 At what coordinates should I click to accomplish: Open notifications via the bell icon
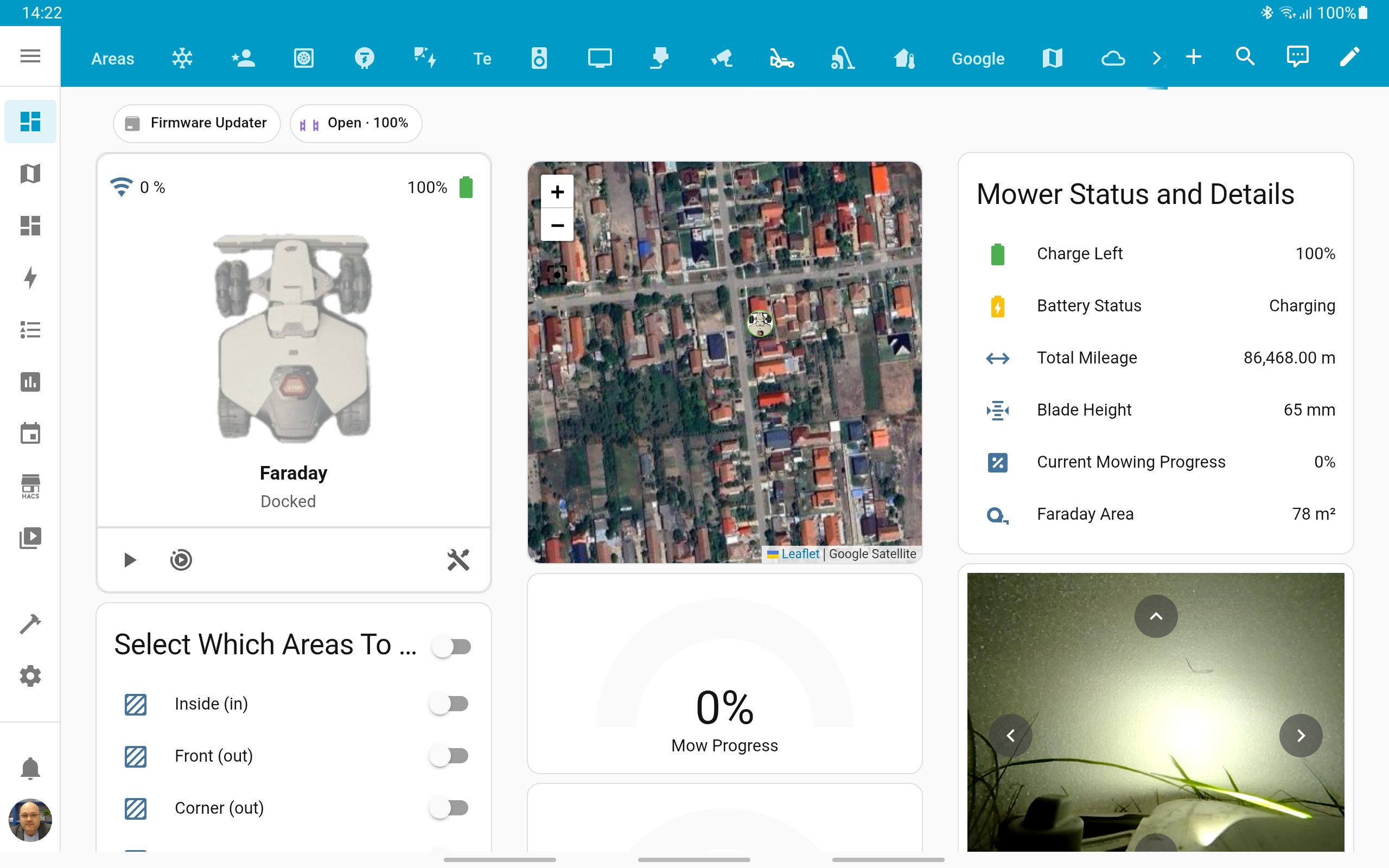pyautogui.click(x=30, y=769)
